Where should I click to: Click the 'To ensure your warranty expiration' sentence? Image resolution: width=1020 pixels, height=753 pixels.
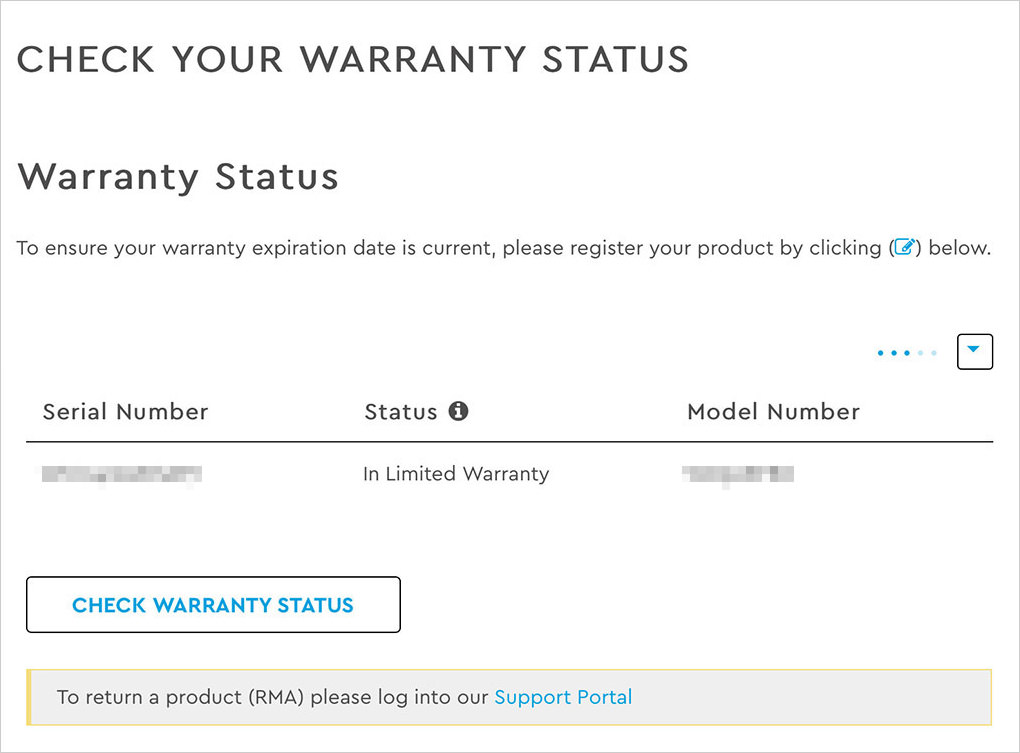point(503,248)
